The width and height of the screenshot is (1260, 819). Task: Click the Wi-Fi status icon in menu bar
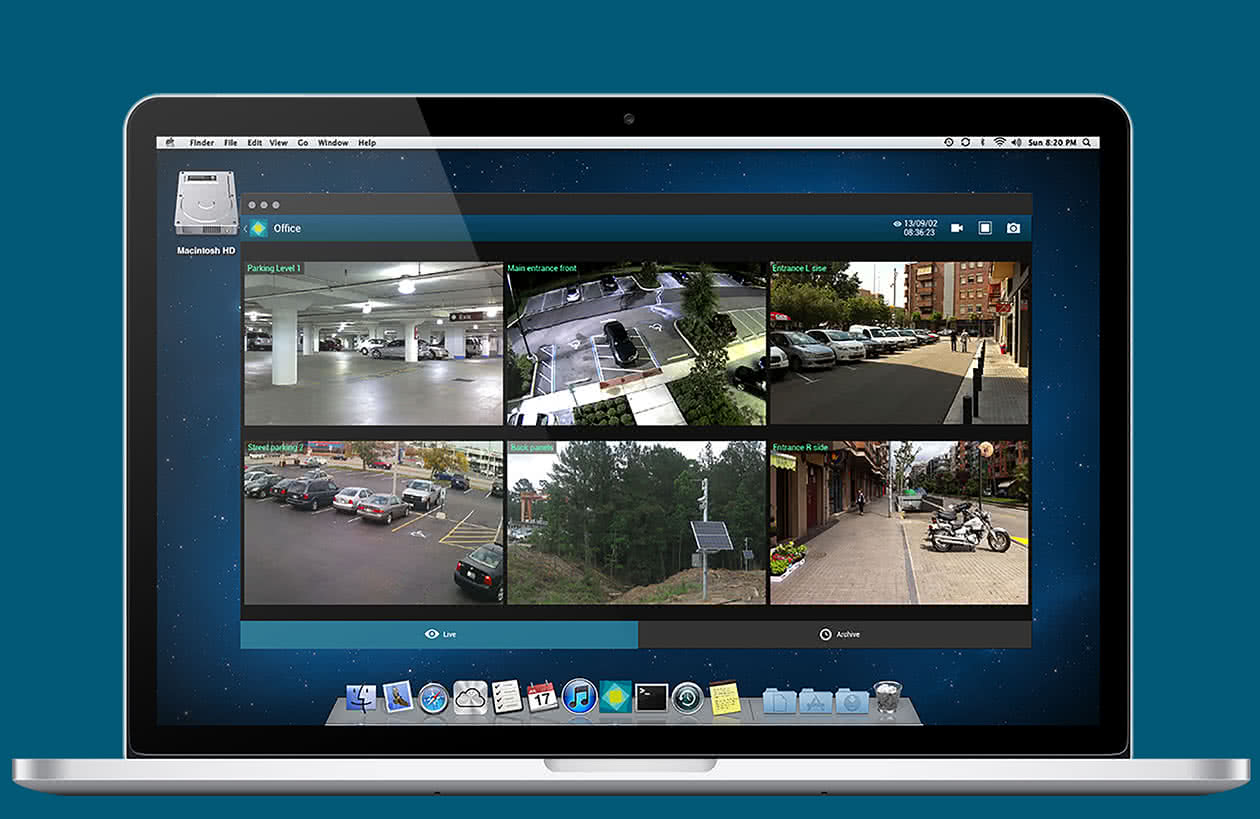tap(998, 143)
